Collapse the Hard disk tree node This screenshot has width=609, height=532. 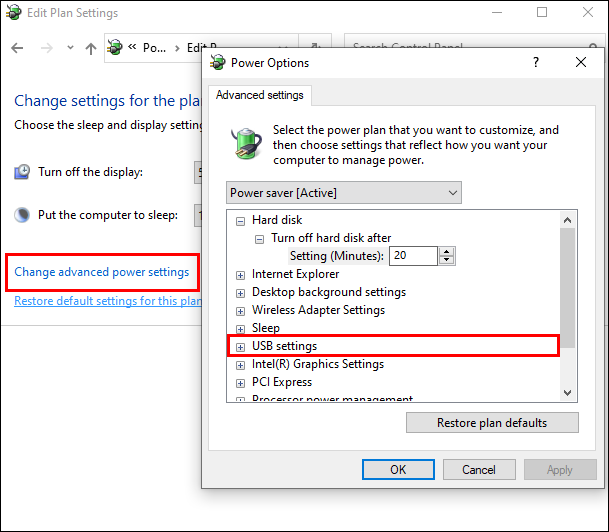point(240,220)
